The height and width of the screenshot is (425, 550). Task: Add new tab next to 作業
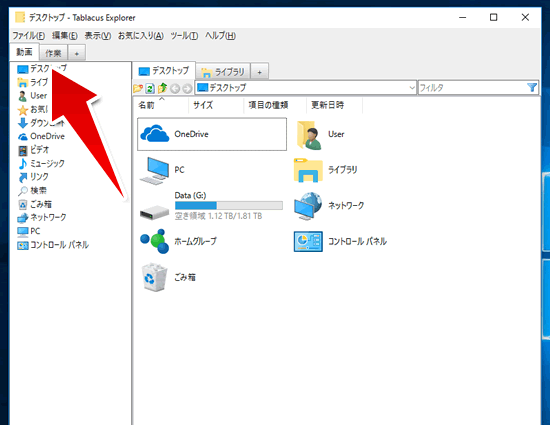(76, 54)
